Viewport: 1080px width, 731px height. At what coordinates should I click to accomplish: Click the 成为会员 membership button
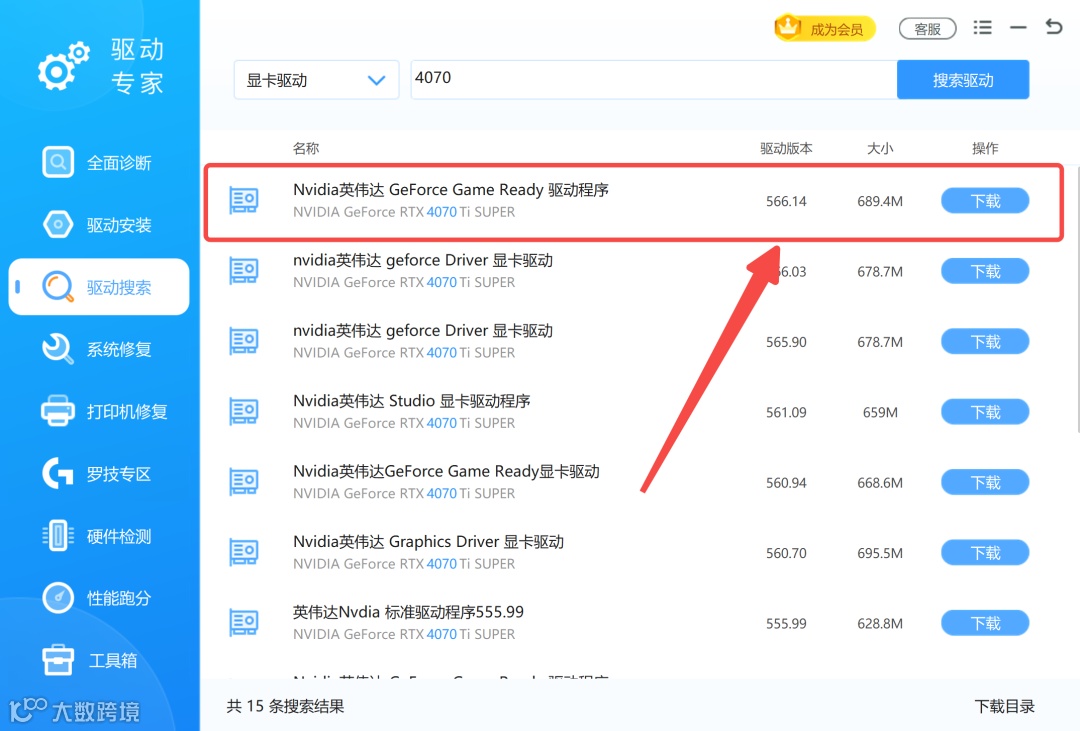pyautogui.click(x=824, y=29)
